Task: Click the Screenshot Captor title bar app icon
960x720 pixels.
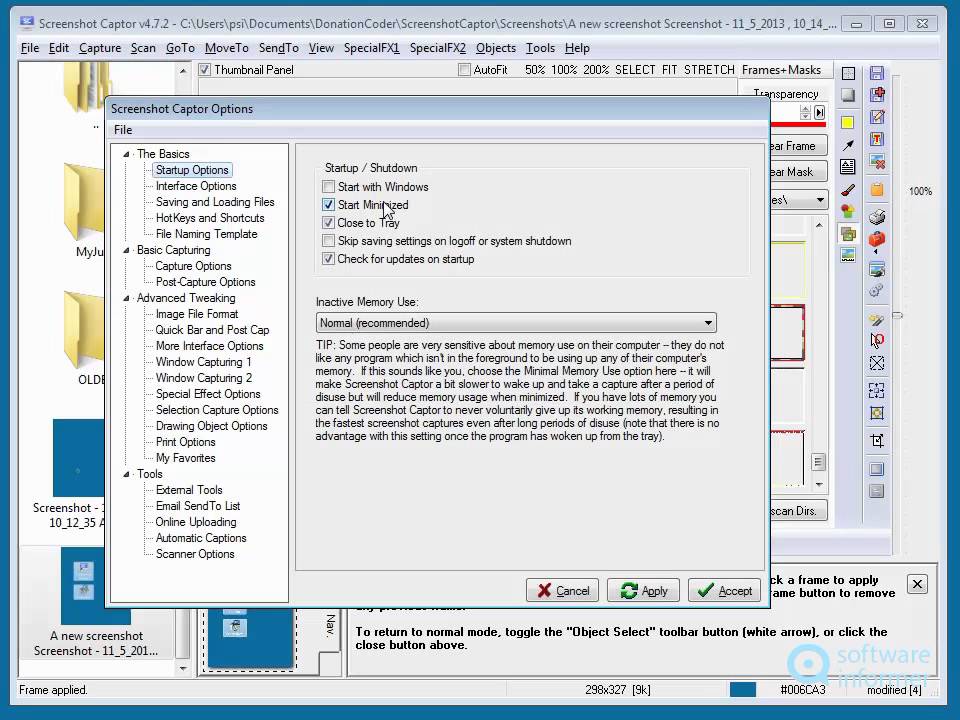Action: coord(26,23)
